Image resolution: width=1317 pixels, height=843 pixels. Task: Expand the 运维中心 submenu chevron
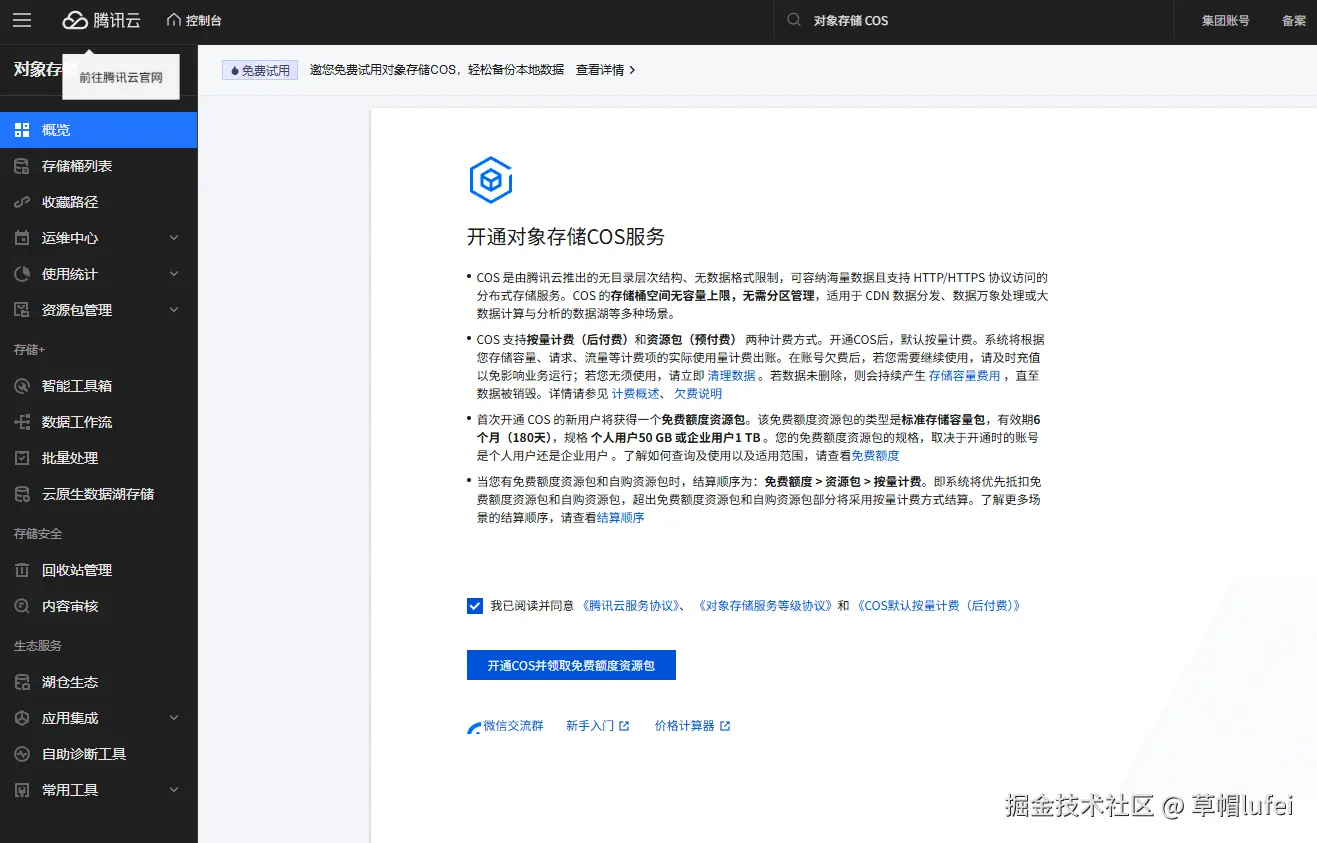point(174,238)
